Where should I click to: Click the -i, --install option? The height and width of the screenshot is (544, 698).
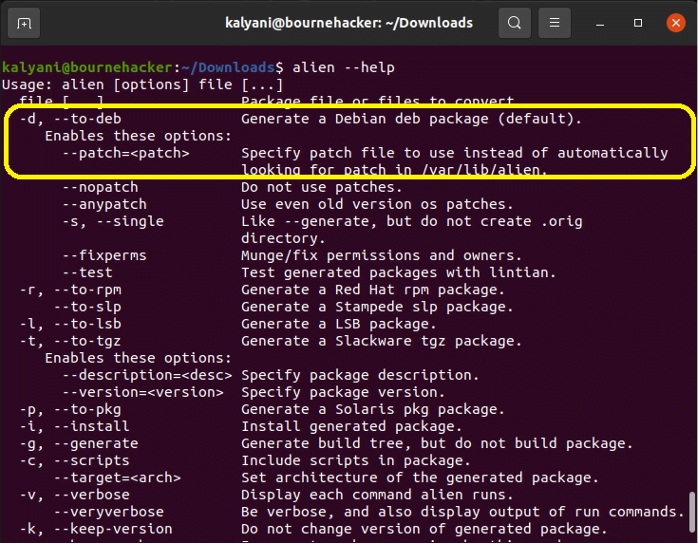pos(75,426)
